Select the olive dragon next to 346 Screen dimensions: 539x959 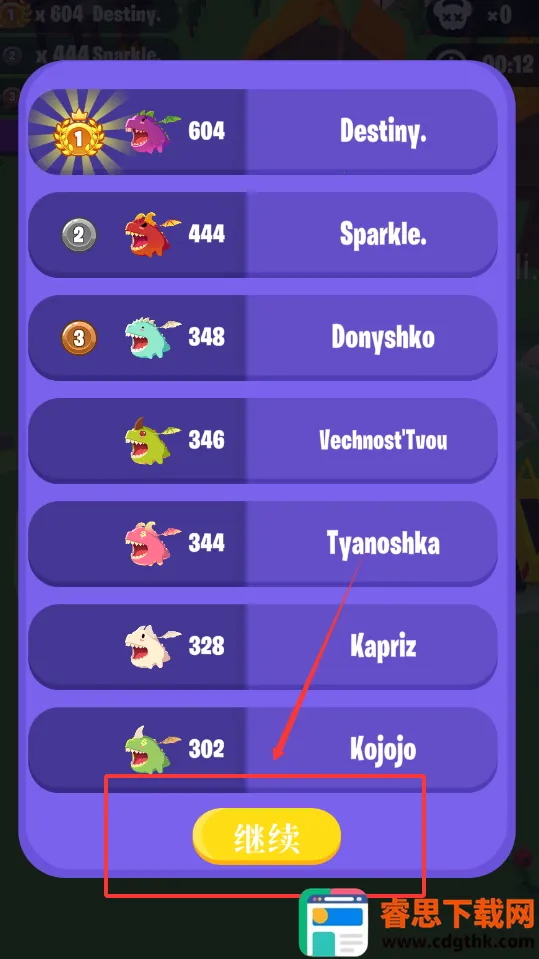coord(152,440)
